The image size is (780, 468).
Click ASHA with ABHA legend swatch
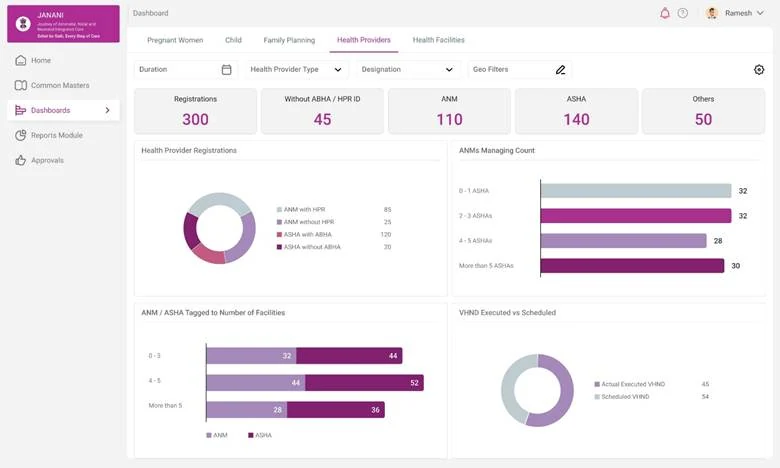279,234
